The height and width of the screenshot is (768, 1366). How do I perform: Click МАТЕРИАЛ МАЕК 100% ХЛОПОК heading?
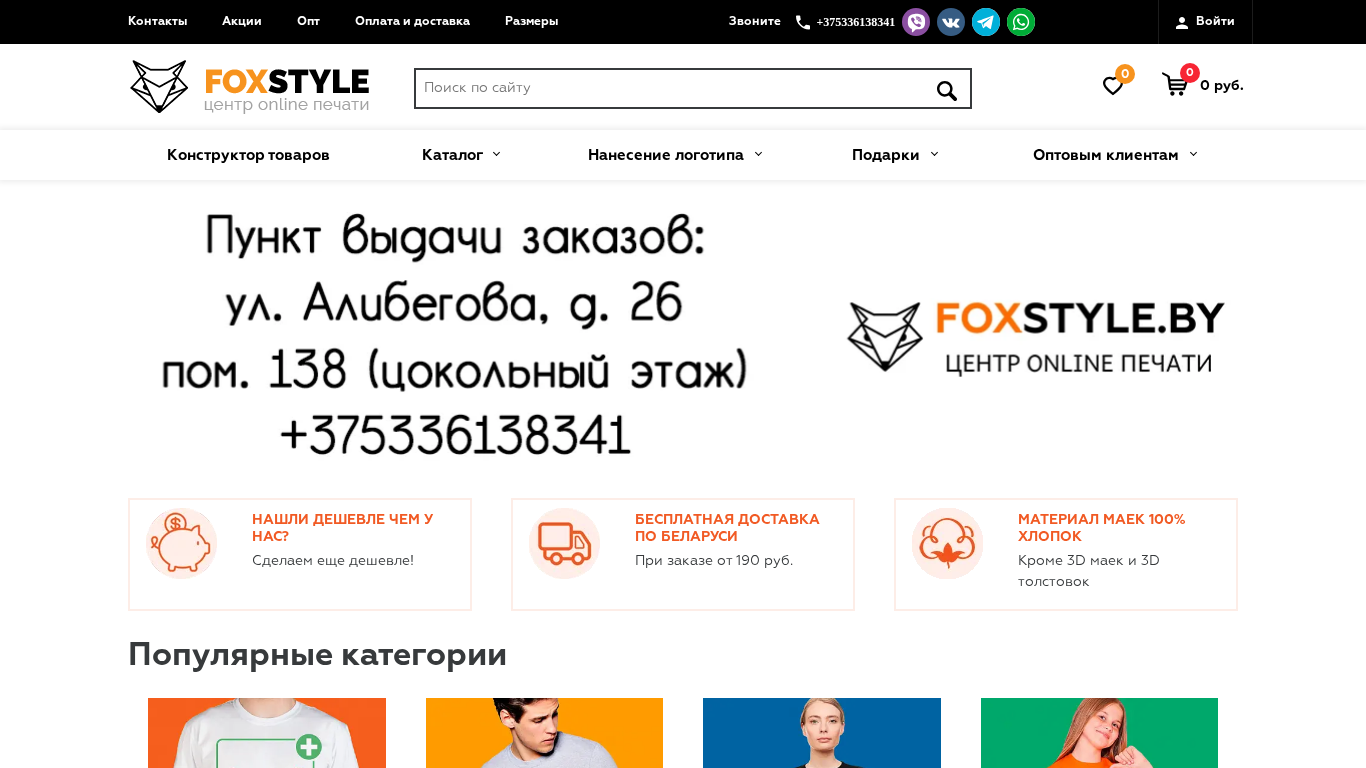point(1101,528)
